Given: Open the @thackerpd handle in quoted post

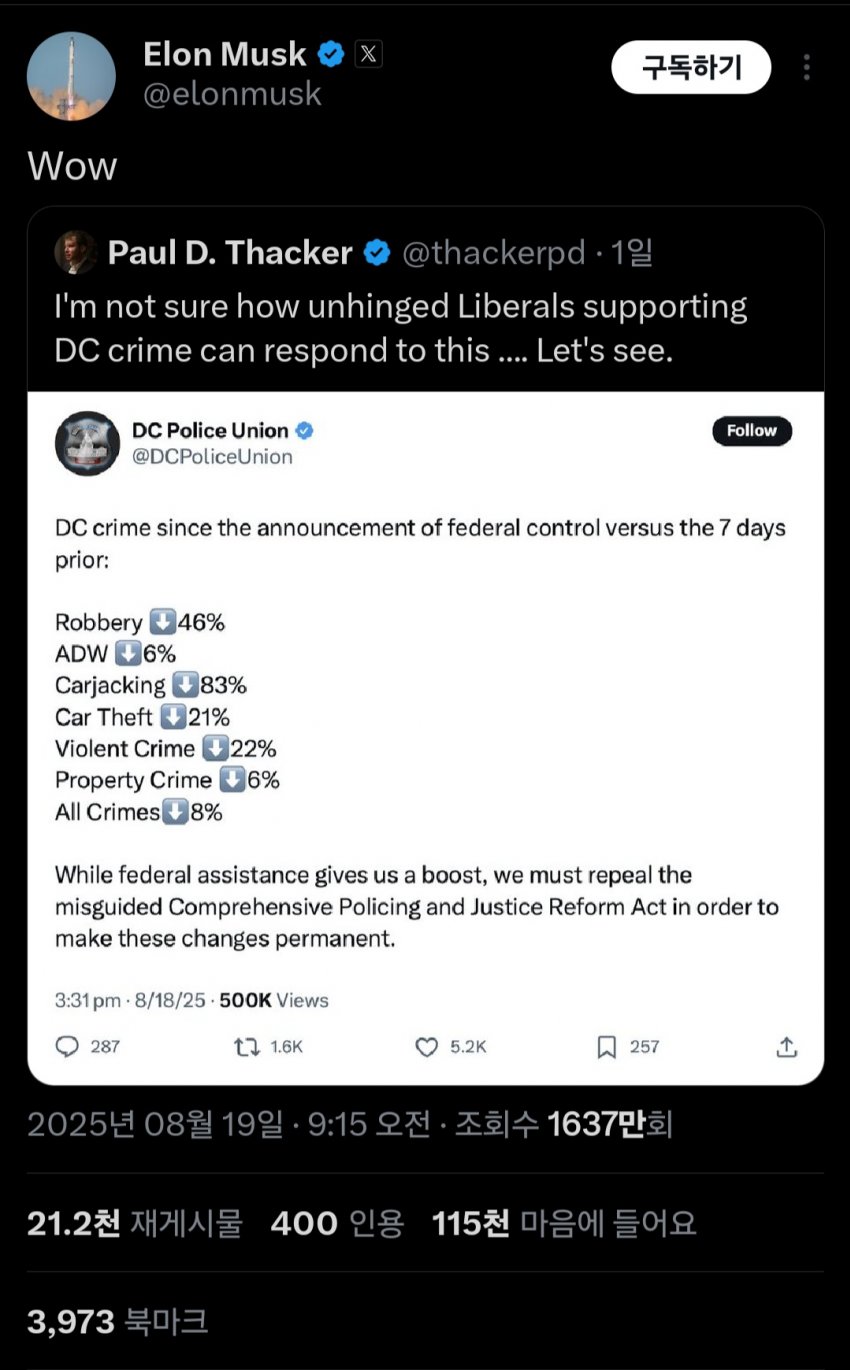Looking at the screenshot, I should click(x=493, y=253).
